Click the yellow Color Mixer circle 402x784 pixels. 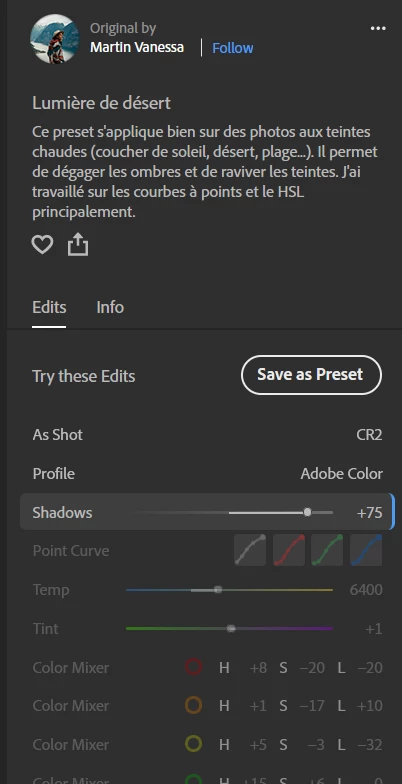[x=194, y=744]
